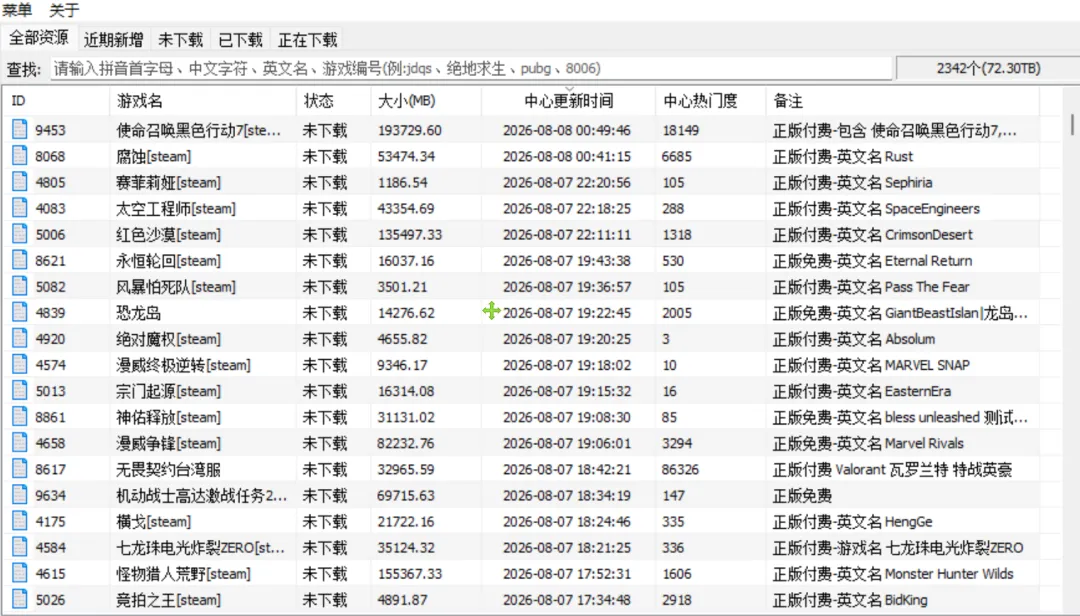Switch to the 全部资源 tab
1080x616 pixels.
(39, 38)
